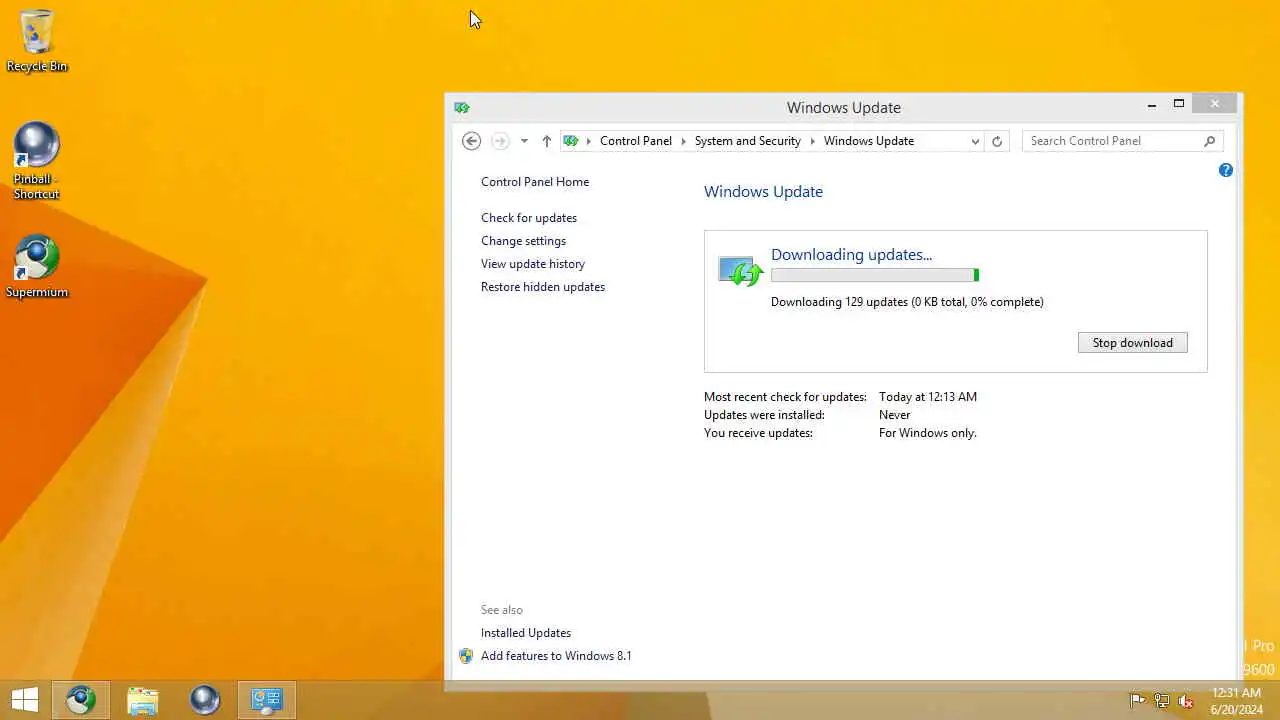Open View update history link
The image size is (1280, 720).
(533, 264)
